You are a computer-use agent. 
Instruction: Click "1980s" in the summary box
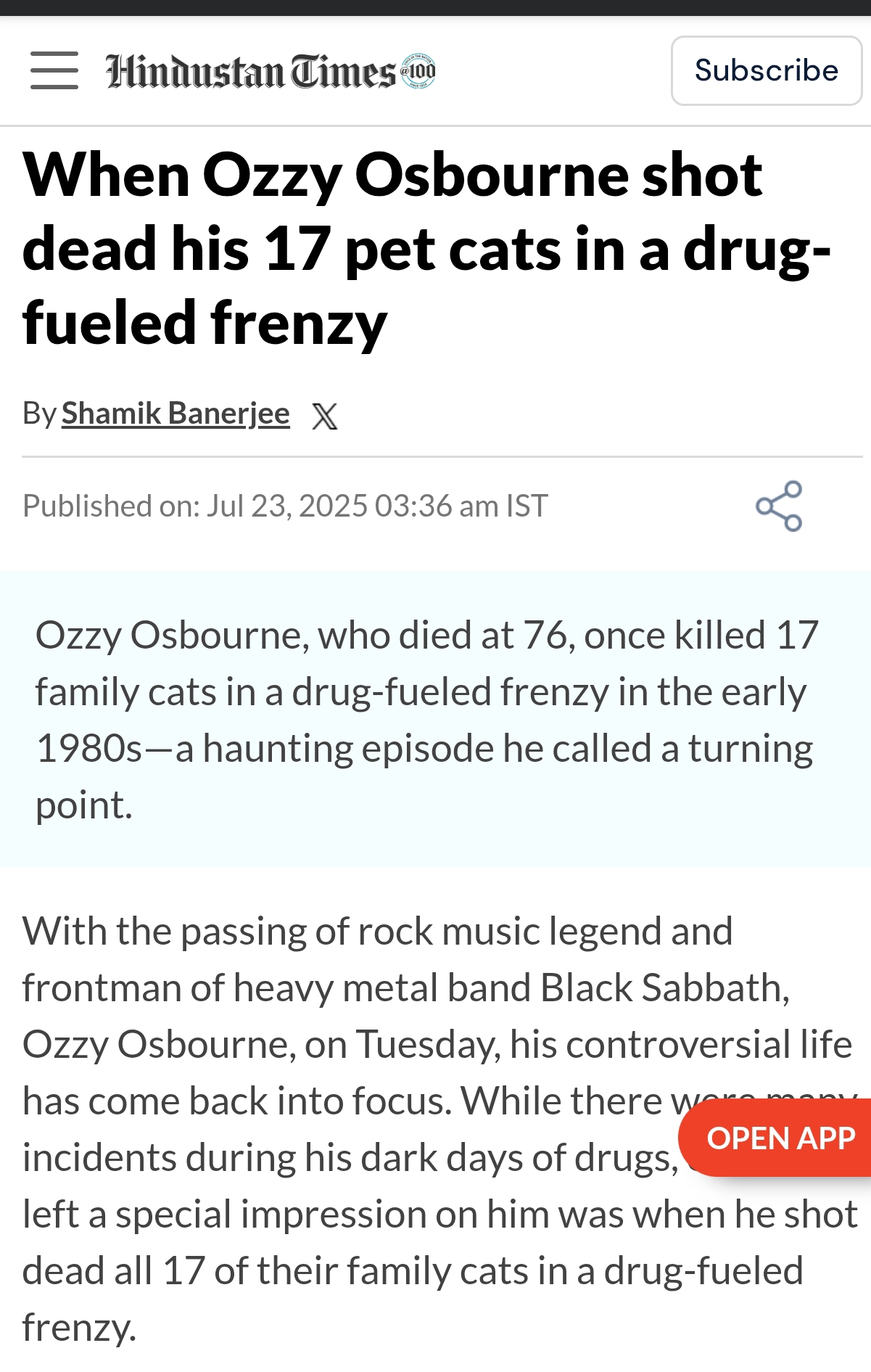(x=88, y=749)
